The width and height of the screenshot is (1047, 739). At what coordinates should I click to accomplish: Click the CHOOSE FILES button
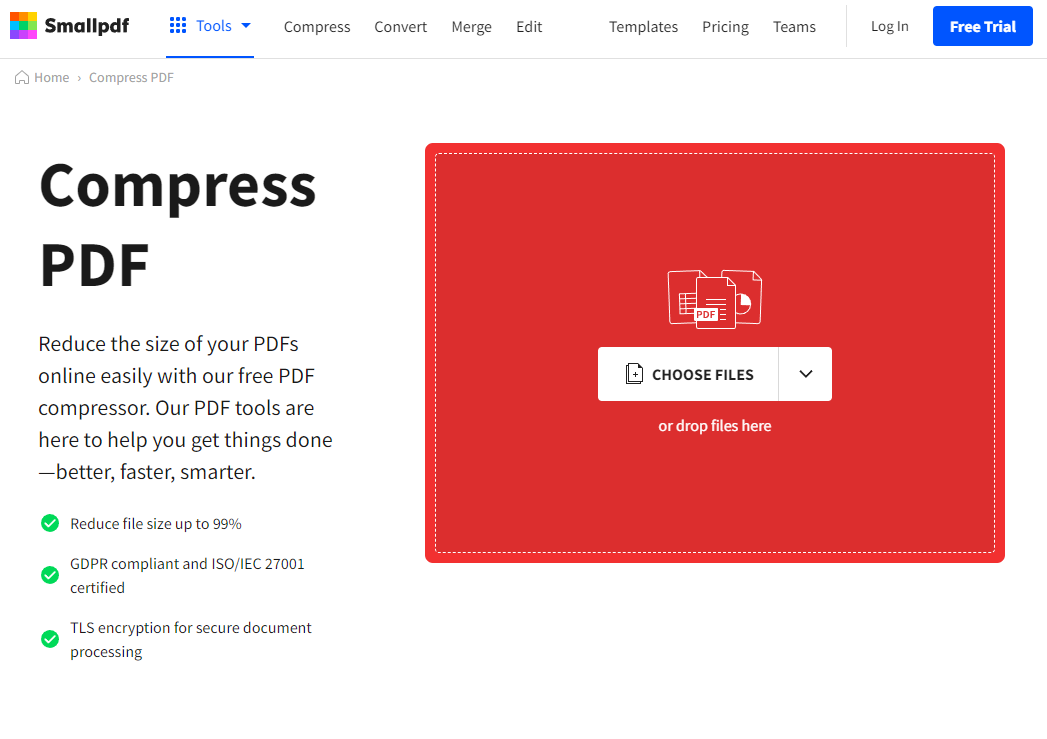[688, 374]
